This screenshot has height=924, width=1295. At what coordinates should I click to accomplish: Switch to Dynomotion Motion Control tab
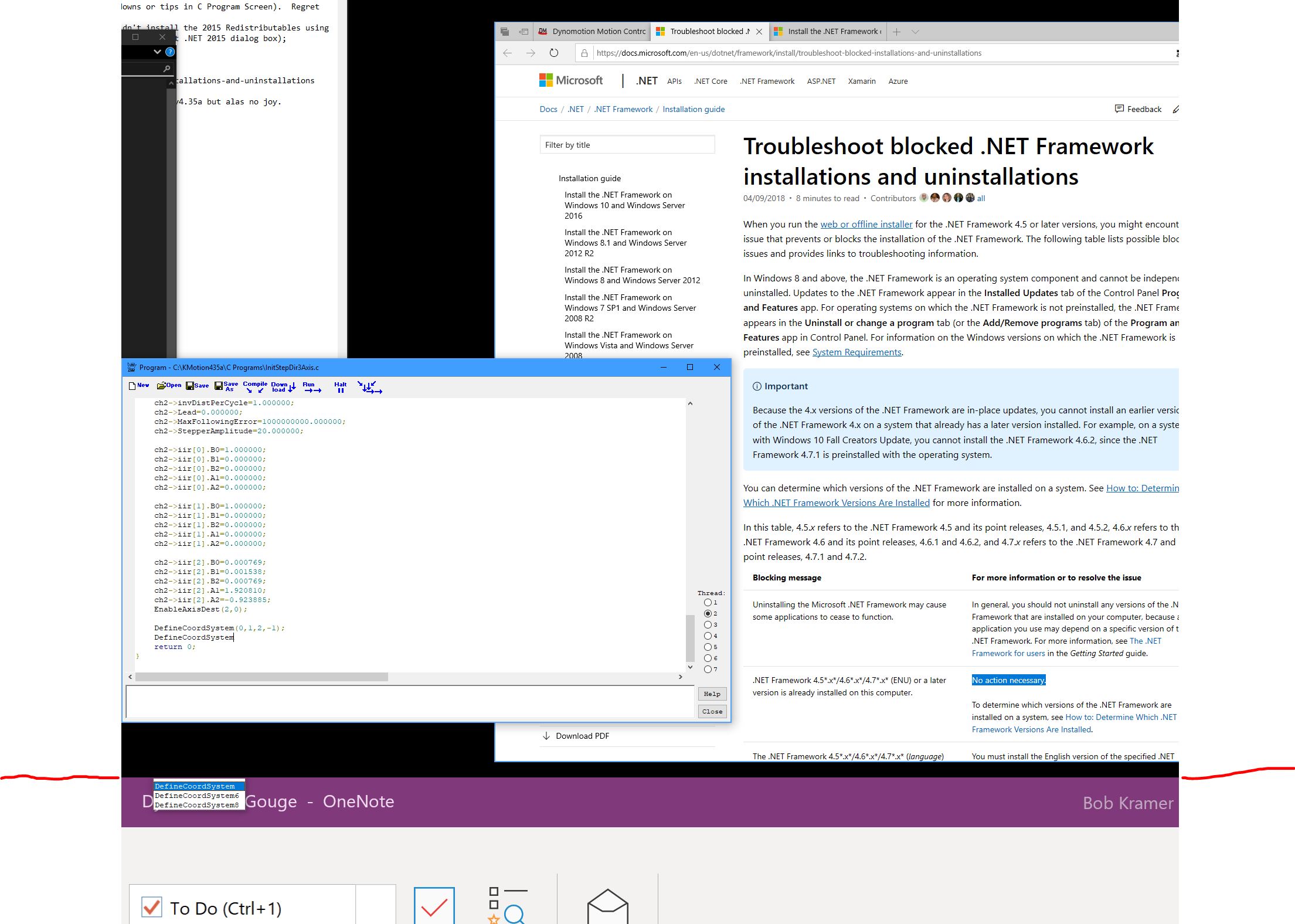coord(593,32)
